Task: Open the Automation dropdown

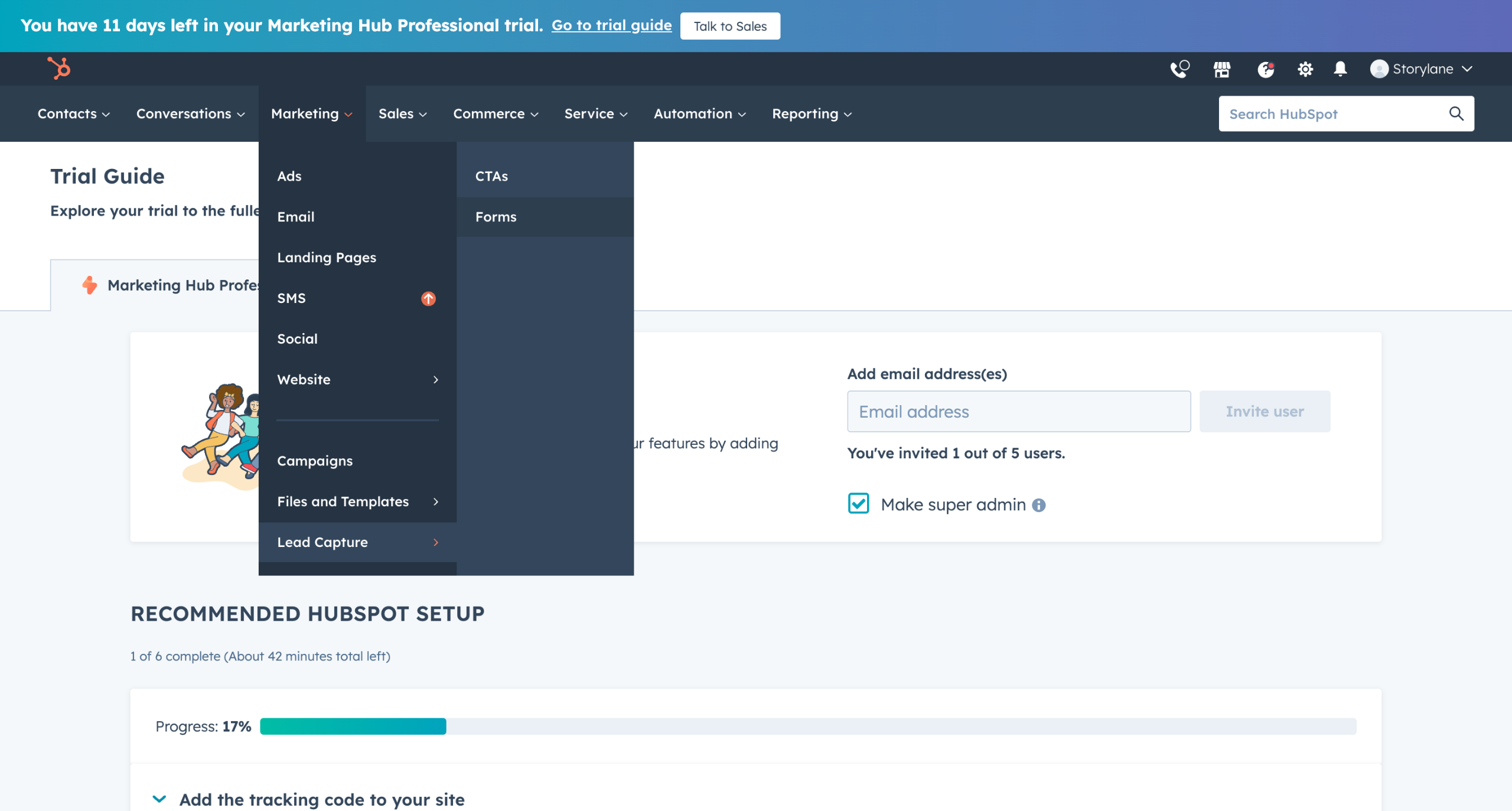Action: tap(699, 113)
